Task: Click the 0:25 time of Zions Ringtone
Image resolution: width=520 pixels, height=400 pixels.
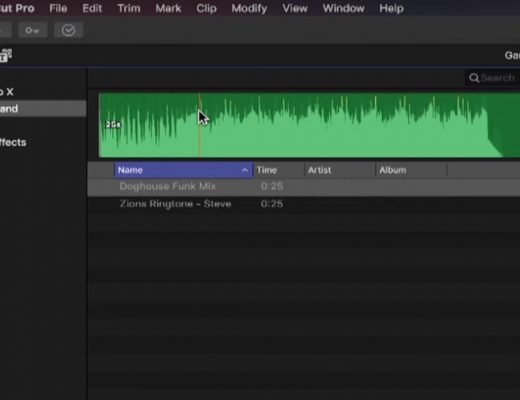Action: (x=272, y=204)
